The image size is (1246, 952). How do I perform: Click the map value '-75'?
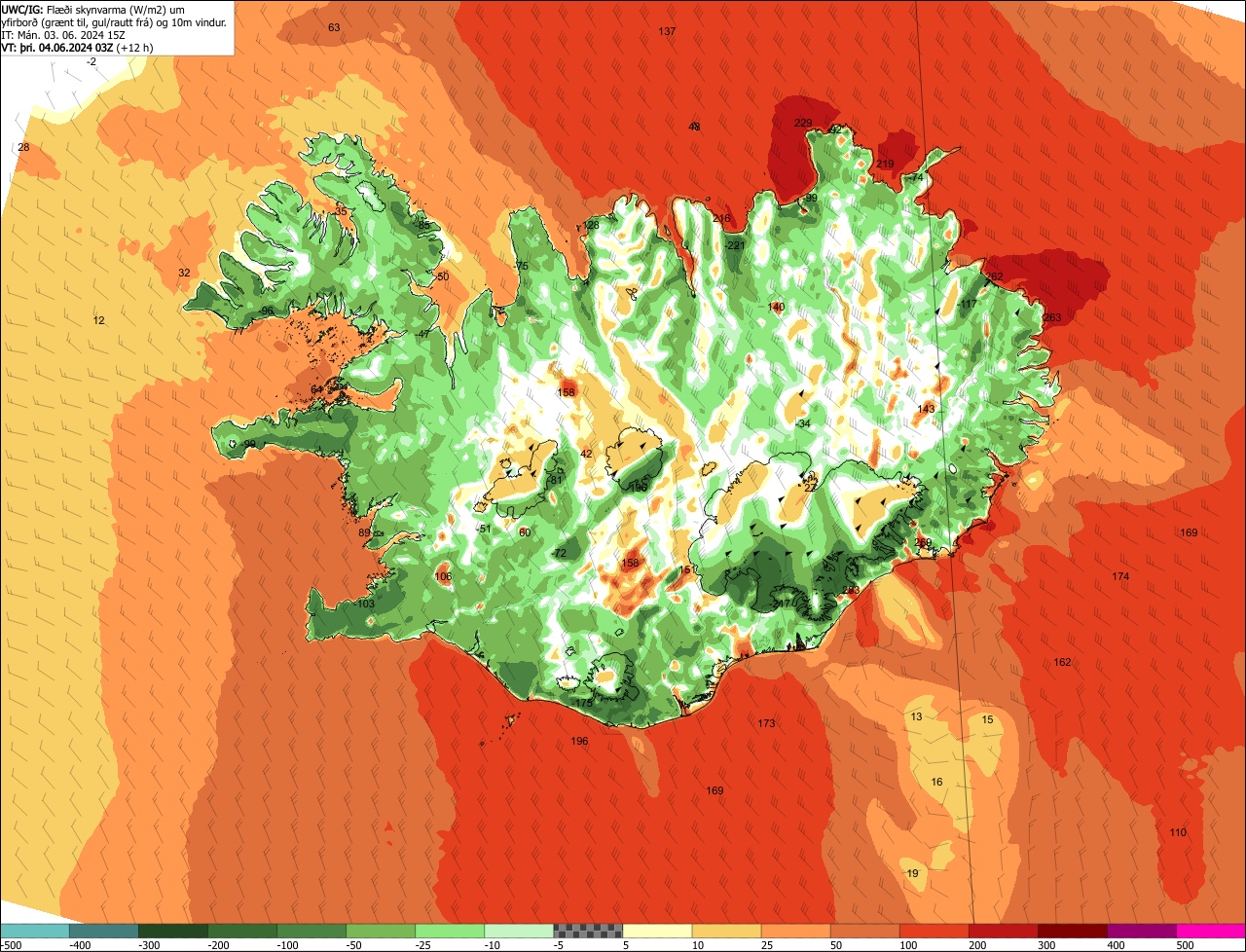click(x=521, y=266)
